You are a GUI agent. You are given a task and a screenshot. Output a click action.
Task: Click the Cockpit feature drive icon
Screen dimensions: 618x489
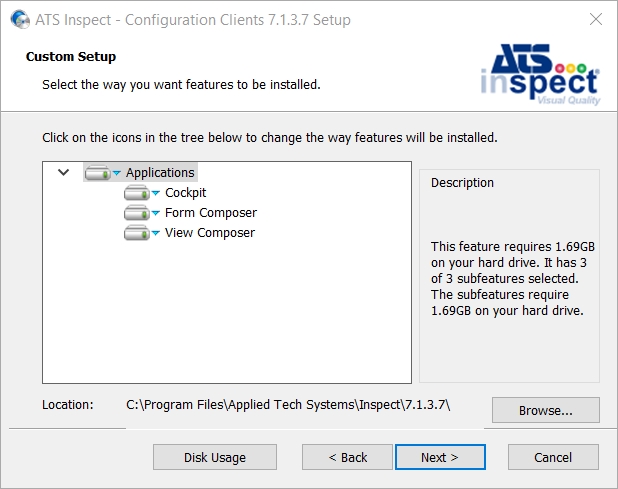(136, 193)
